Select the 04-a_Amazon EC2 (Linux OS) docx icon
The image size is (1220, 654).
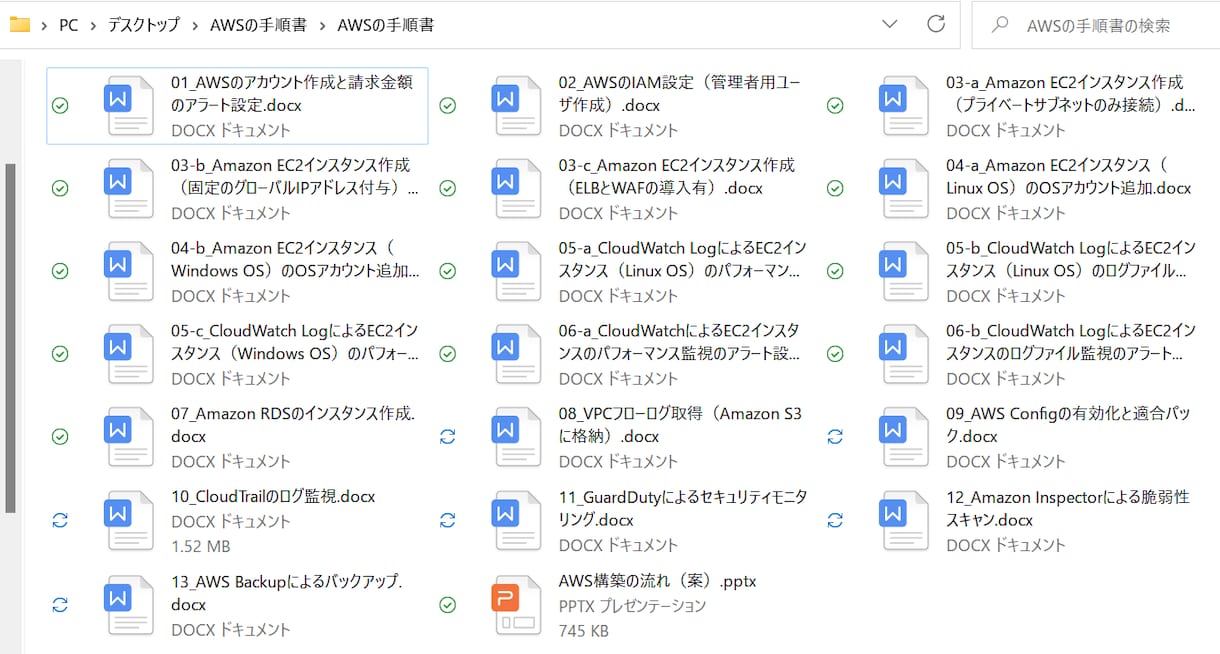coord(905,188)
